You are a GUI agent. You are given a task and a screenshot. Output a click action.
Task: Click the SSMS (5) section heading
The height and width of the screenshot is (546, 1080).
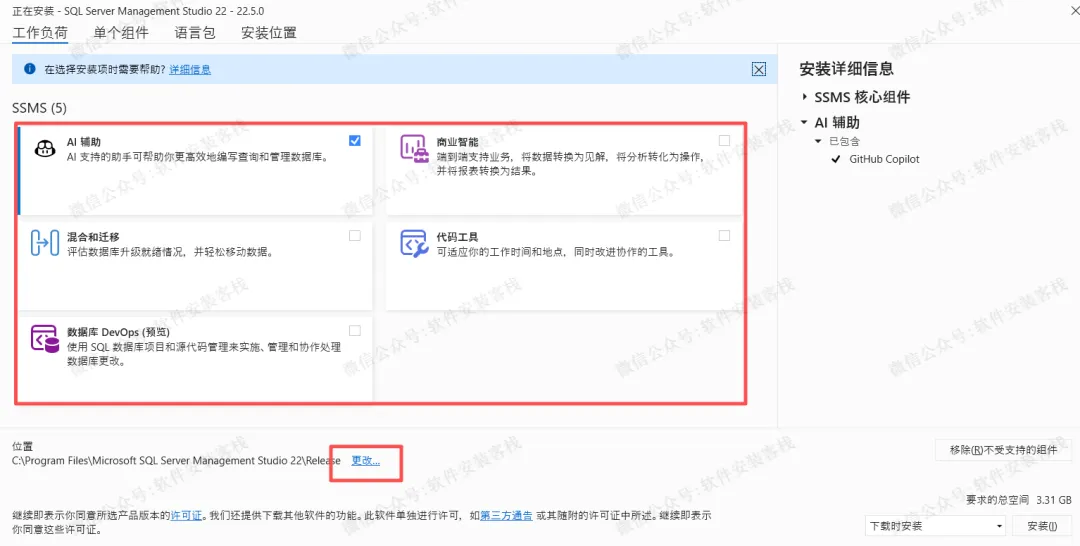39,108
